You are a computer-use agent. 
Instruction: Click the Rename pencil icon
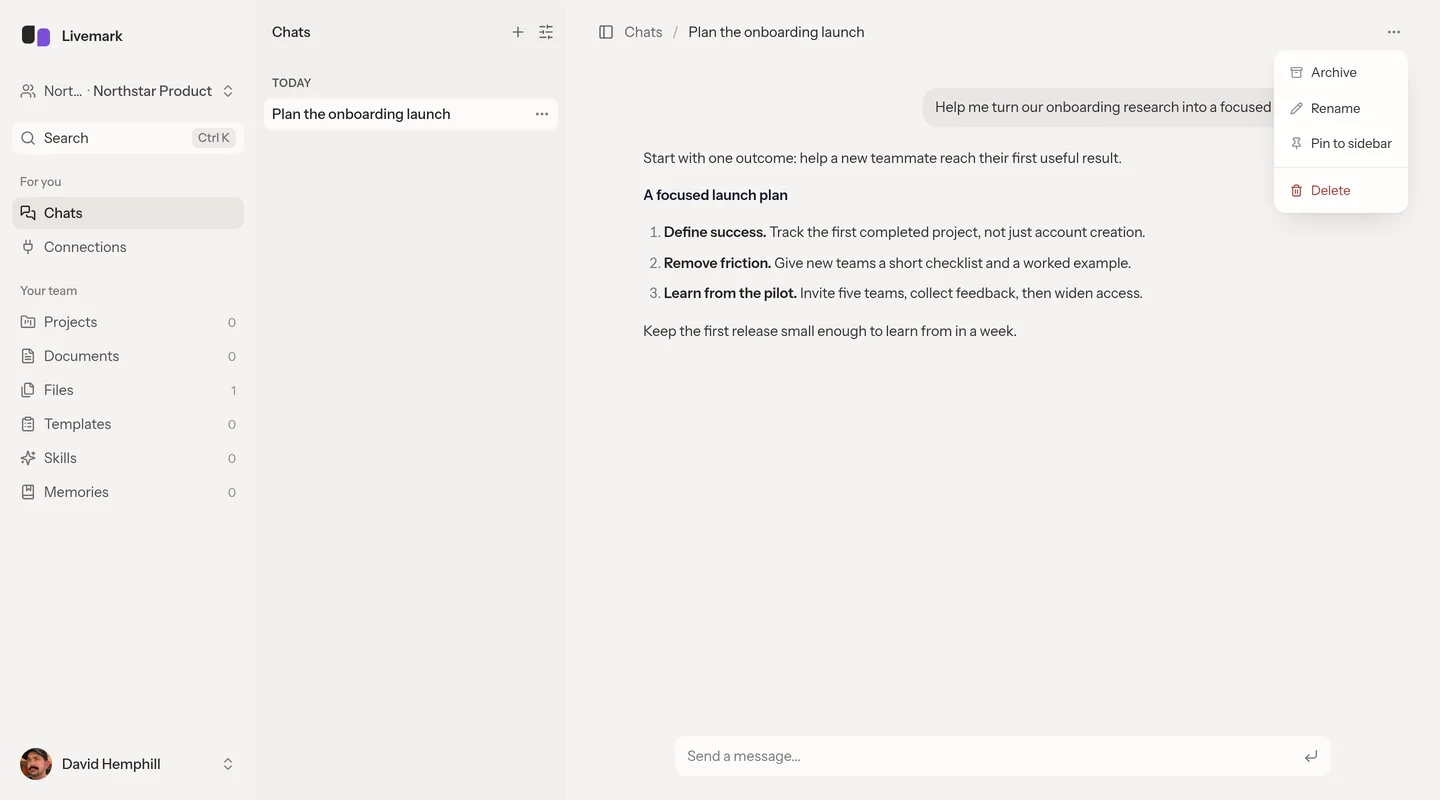(x=1296, y=108)
